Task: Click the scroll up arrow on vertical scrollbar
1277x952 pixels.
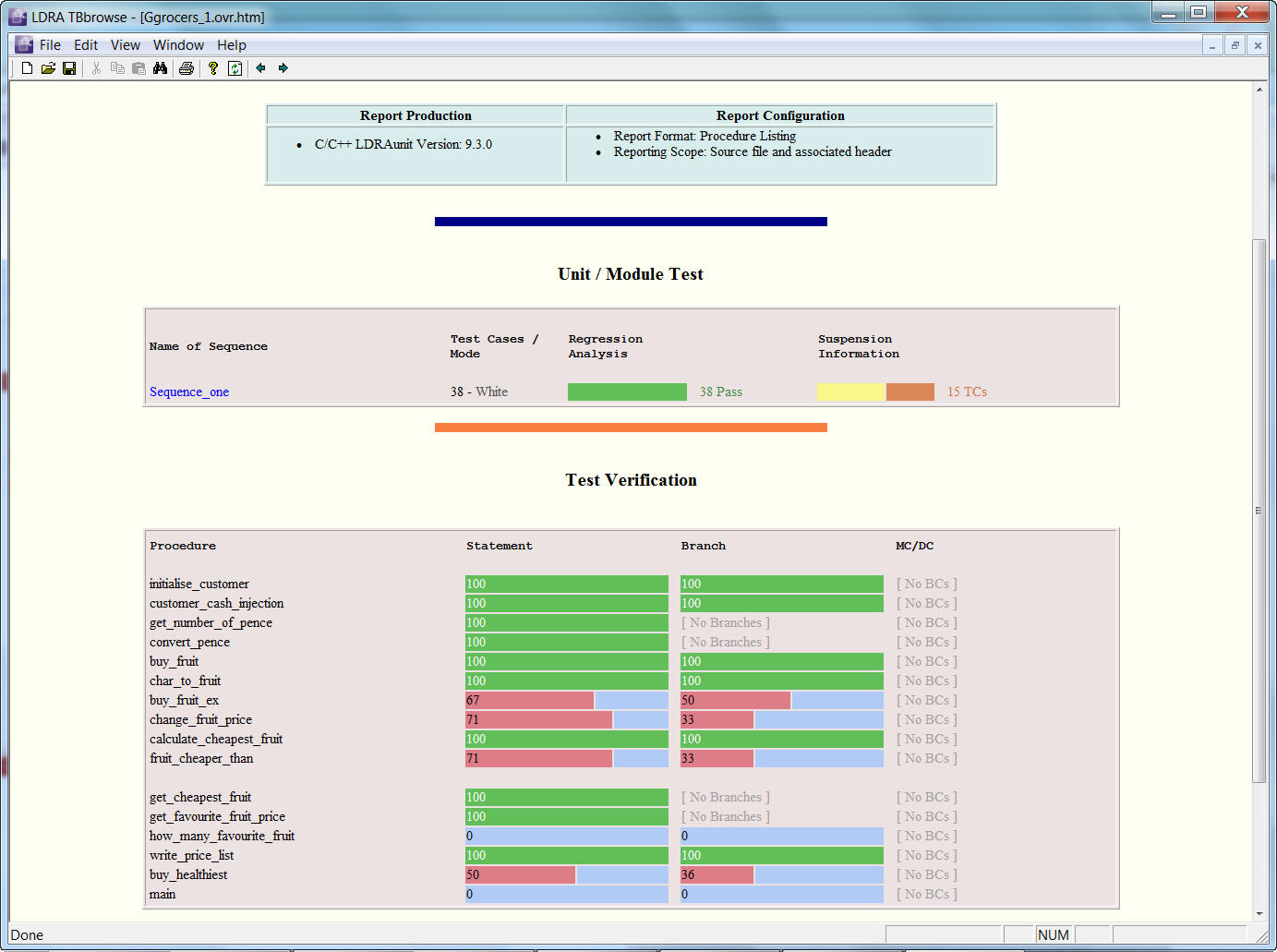Action: coord(1259,90)
